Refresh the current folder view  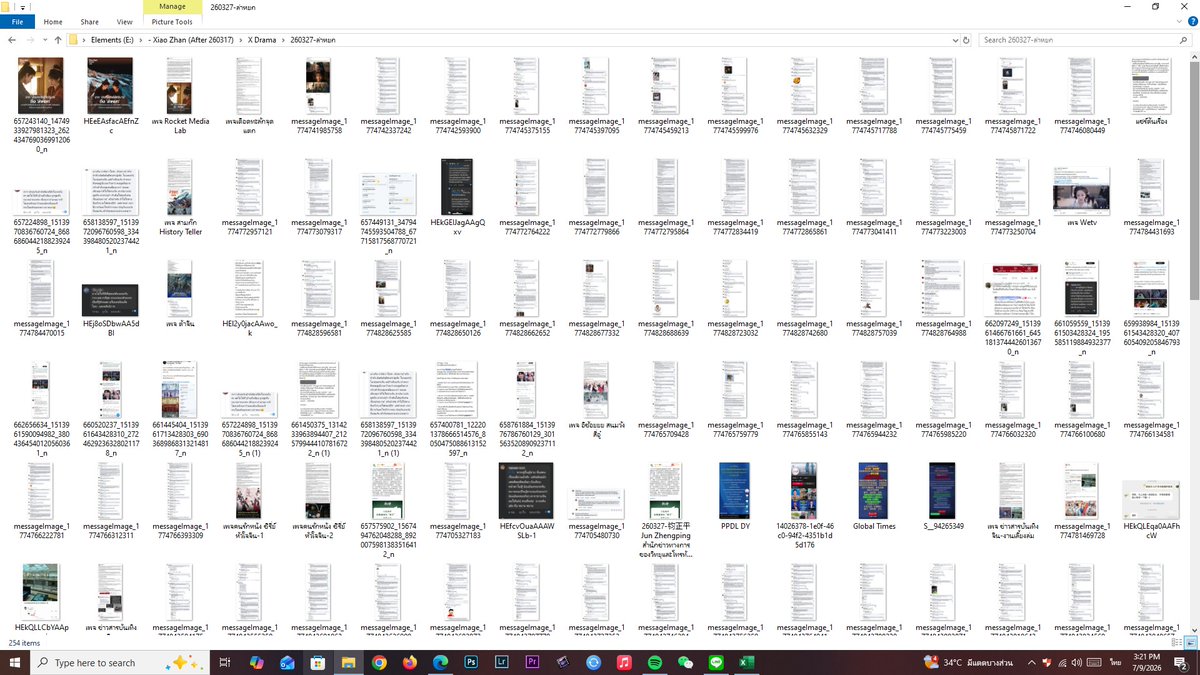(967, 40)
